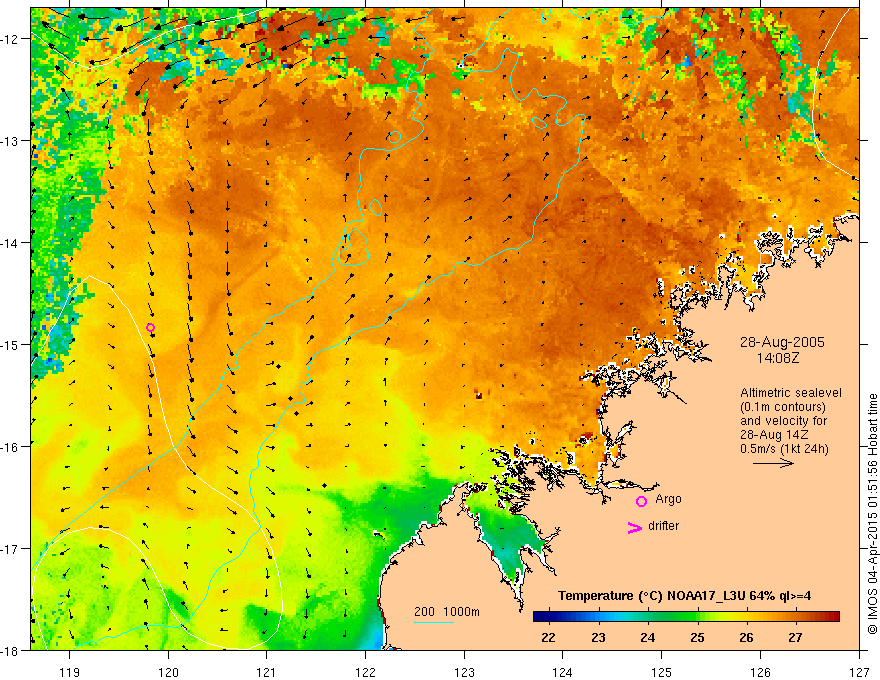The height and width of the screenshot is (680, 880).
Task: Click the magenta Argo legend circle
Action: tap(641, 501)
